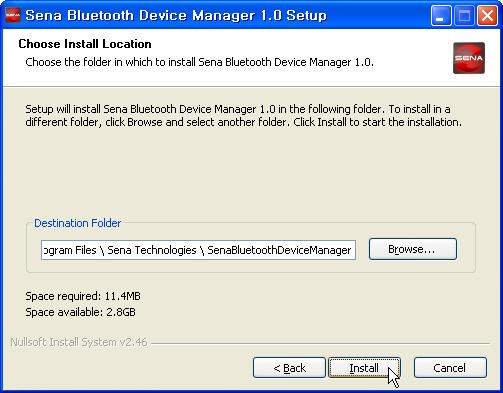This screenshot has height=393, width=503.
Task: Click the red Sena logo in header
Action: click(469, 58)
